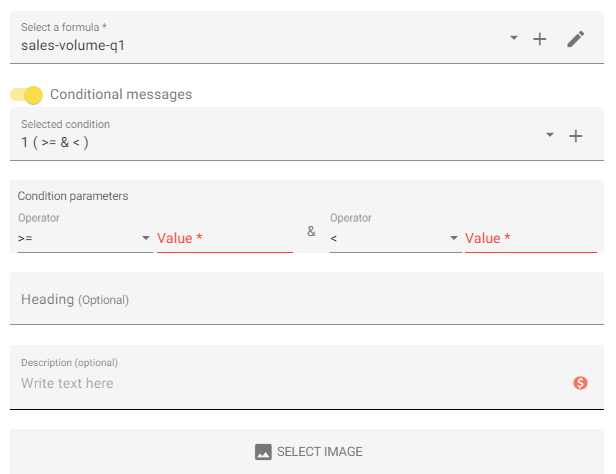The width and height of the screenshot is (616, 474).
Task: Focus the first Value field after >=
Action: tap(225, 238)
